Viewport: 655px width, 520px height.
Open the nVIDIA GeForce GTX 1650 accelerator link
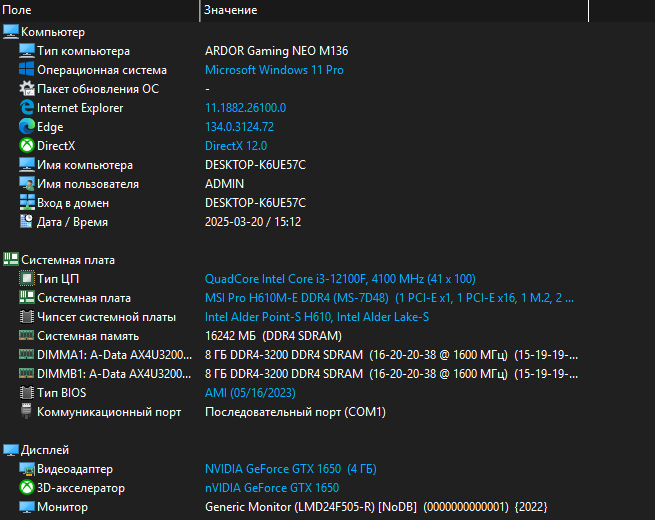[x=272, y=488]
